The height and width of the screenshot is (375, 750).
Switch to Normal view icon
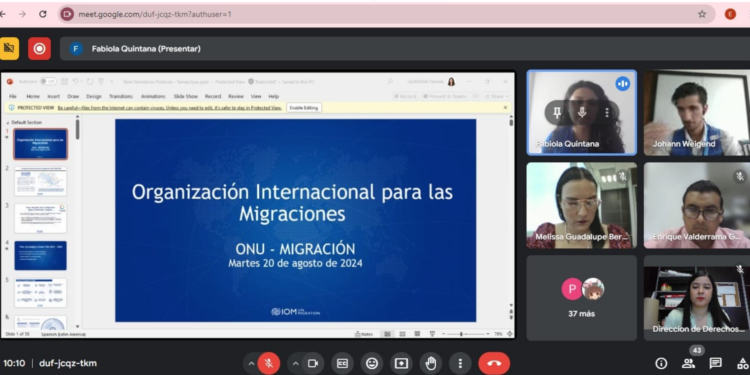pyautogui.click(x=387, y=334)
